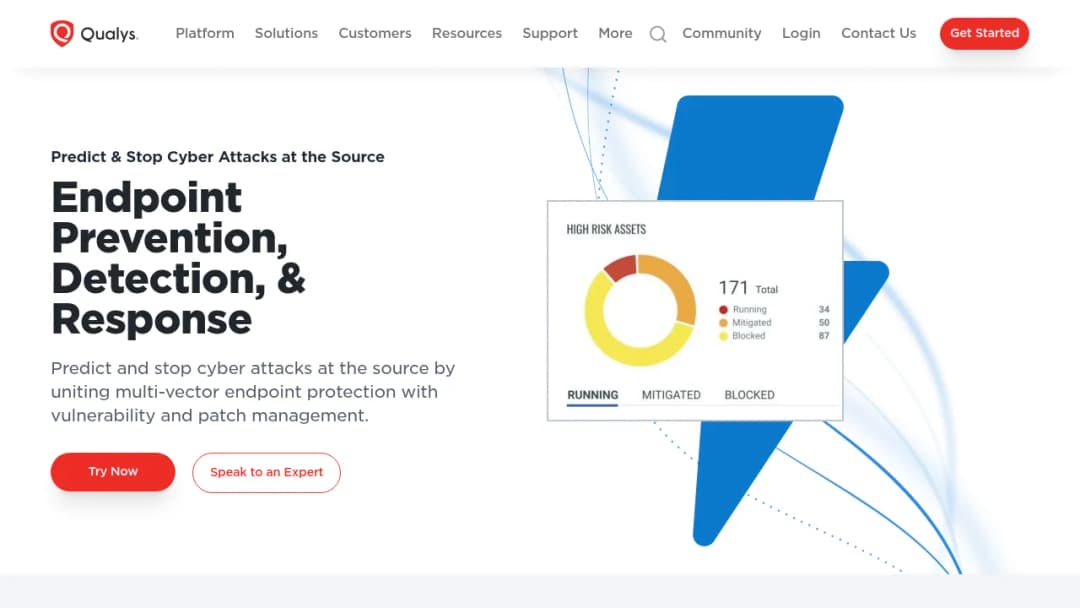Click 'Predict & Stop Cyber Attacks at the Source'
The width and height of the screenshot is (1080, 608).
click(218, 157)
